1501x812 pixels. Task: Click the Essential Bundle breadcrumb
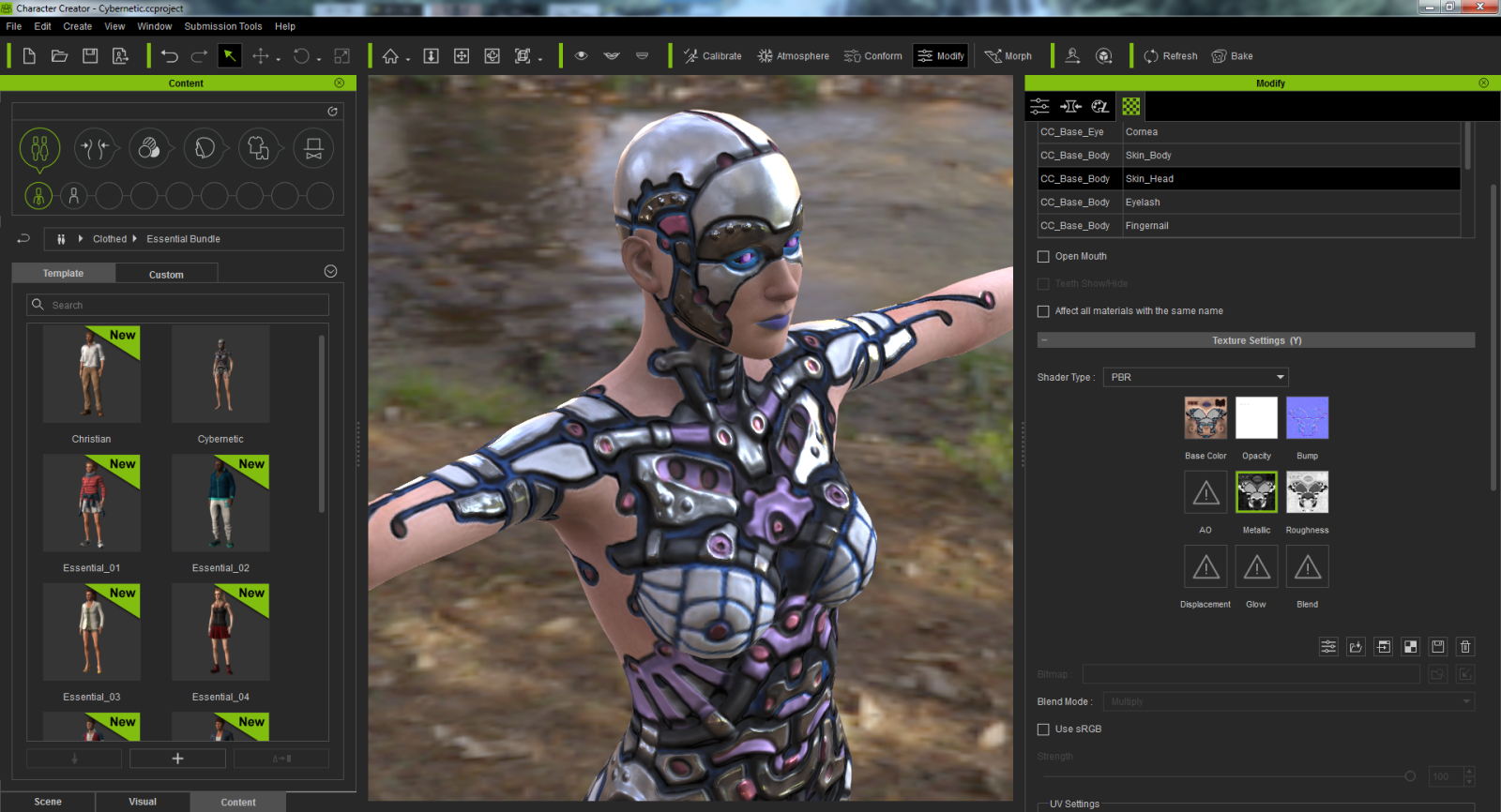(183, 239)
